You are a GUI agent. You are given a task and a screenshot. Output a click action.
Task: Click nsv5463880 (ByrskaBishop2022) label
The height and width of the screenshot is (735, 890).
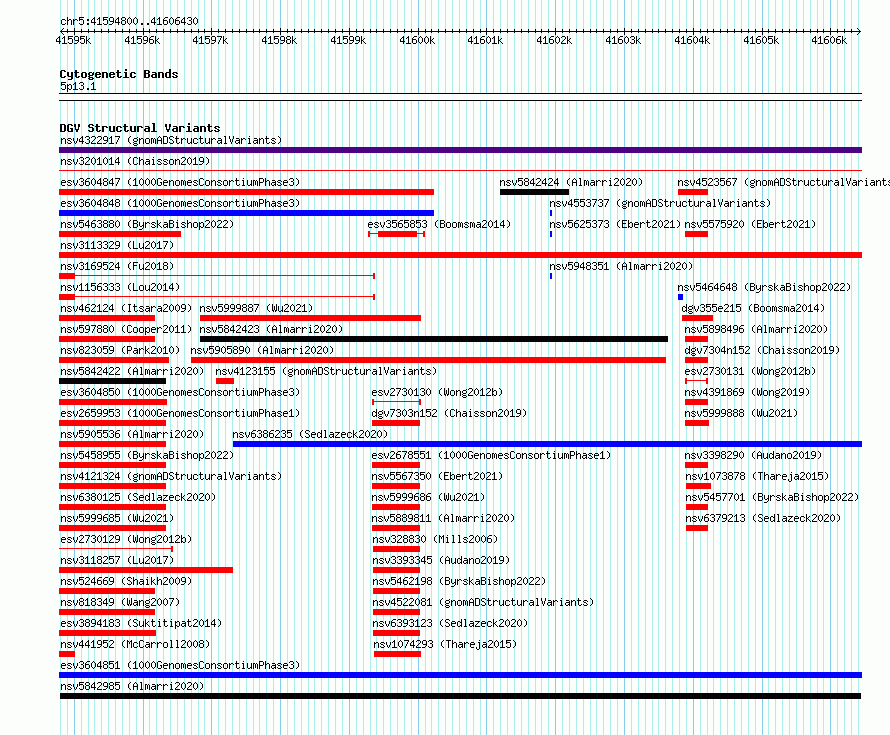(x=147, y=224)
